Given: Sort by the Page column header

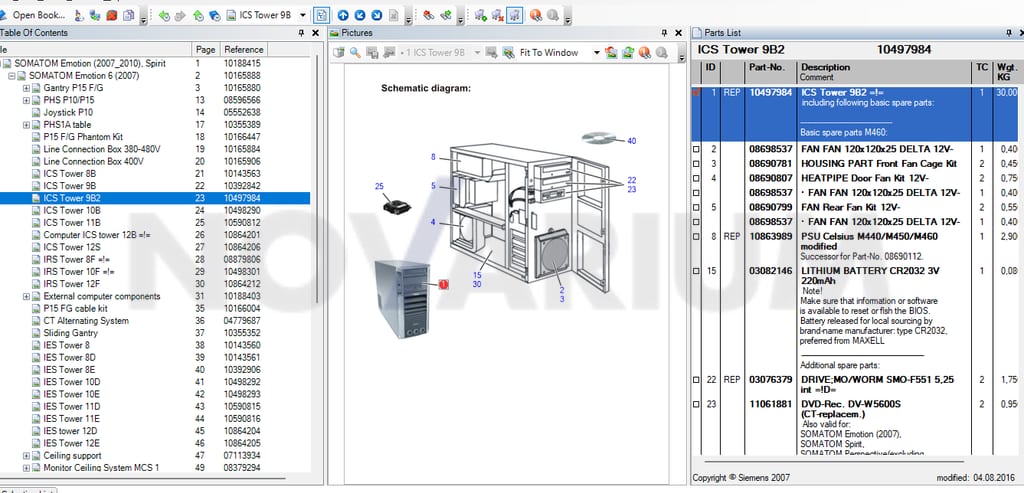Looking at the screenshot, I should click(x=205, y=50).
